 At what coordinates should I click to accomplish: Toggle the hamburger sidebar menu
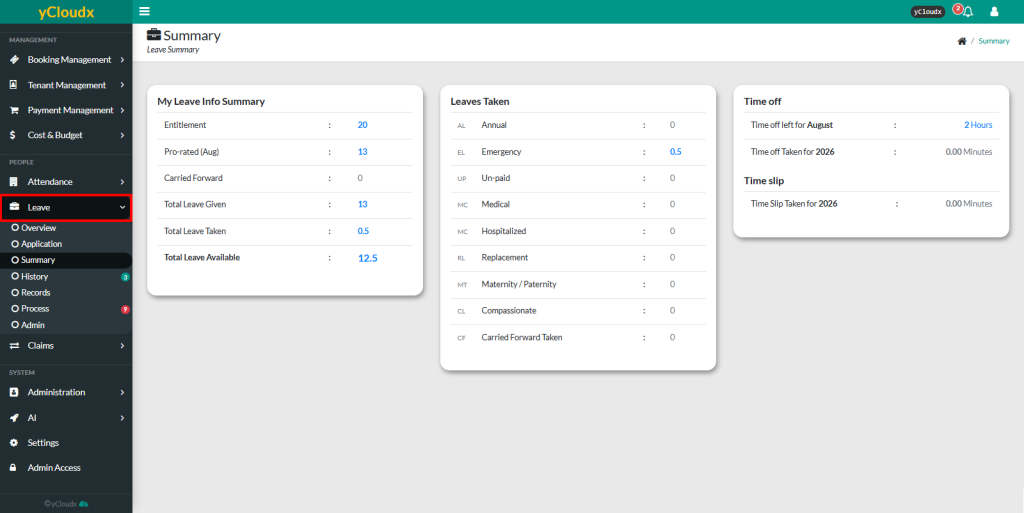coord(144,11)
